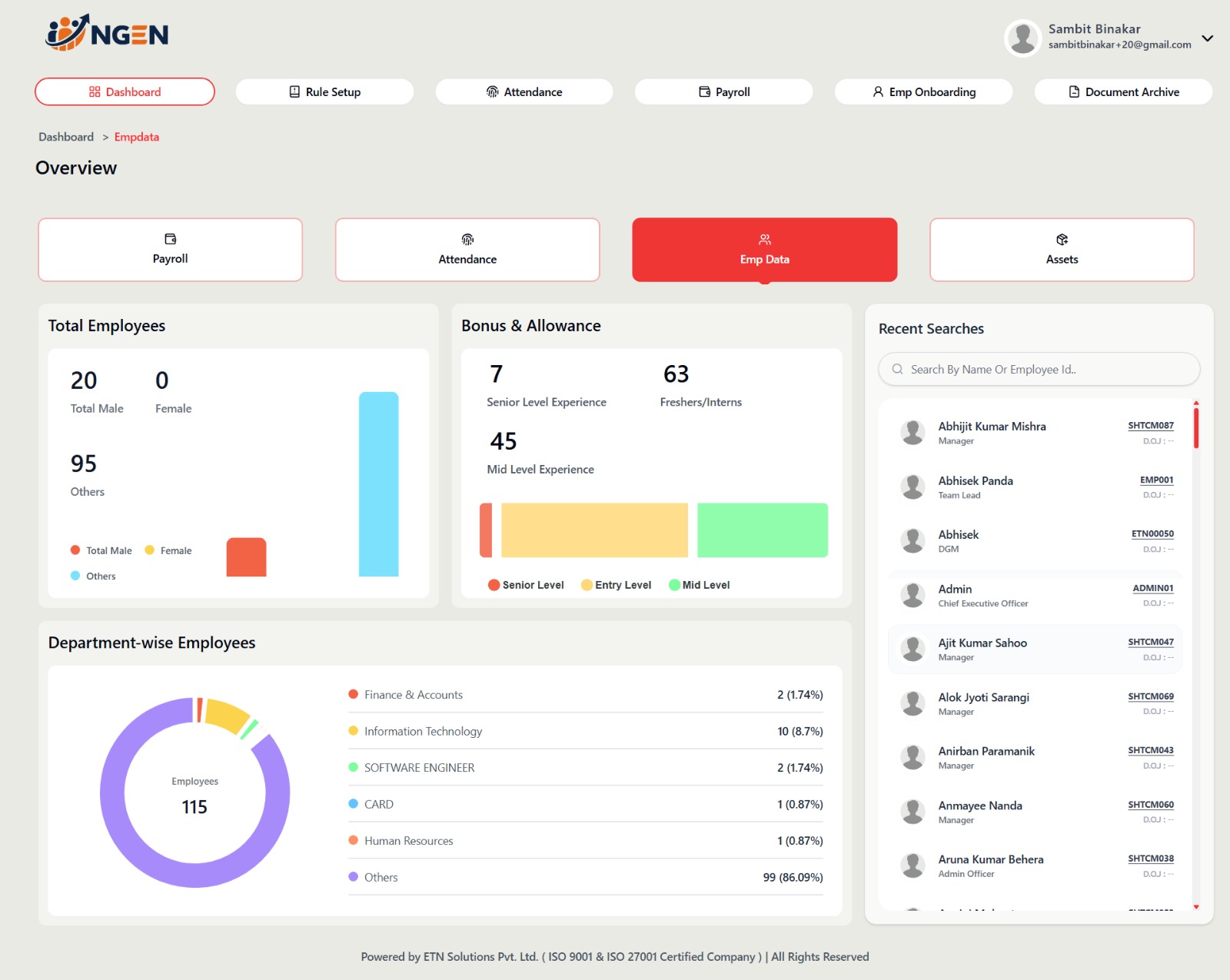This screenshot has width=1230, height=980.
Task: Open the Rule Setup menu
Action: (324, 92)
